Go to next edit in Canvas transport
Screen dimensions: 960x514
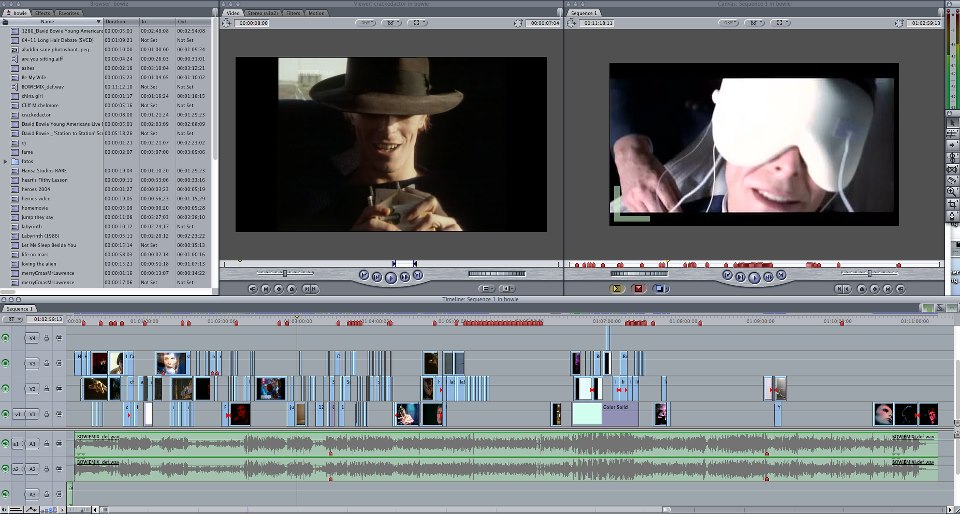click(x=782, y=275)
